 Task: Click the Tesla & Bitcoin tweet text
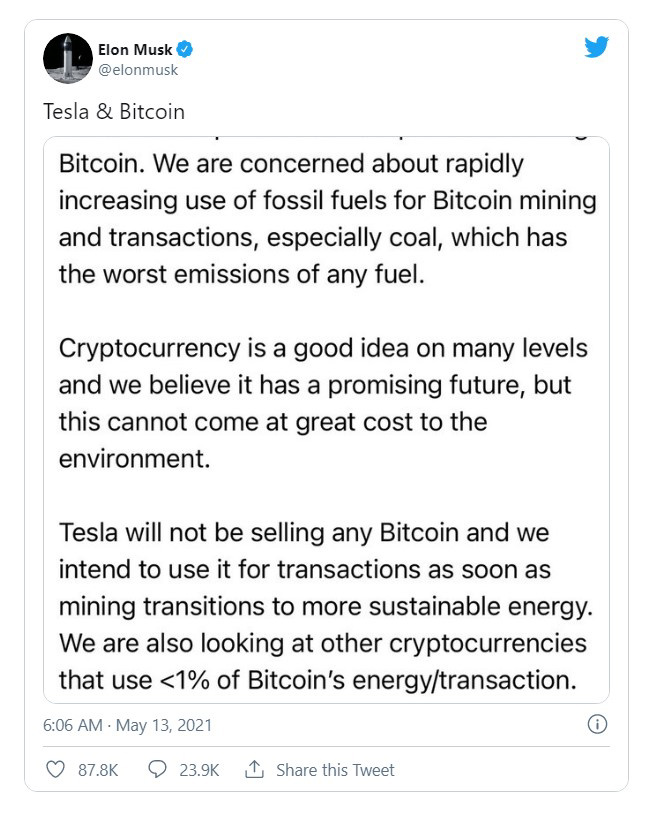tap(114, 111)
